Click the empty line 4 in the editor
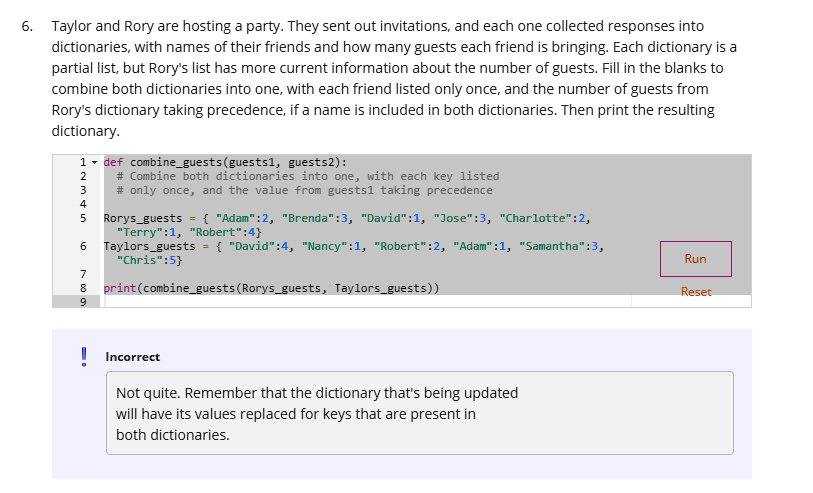813x493 pixels. (300, 204)
